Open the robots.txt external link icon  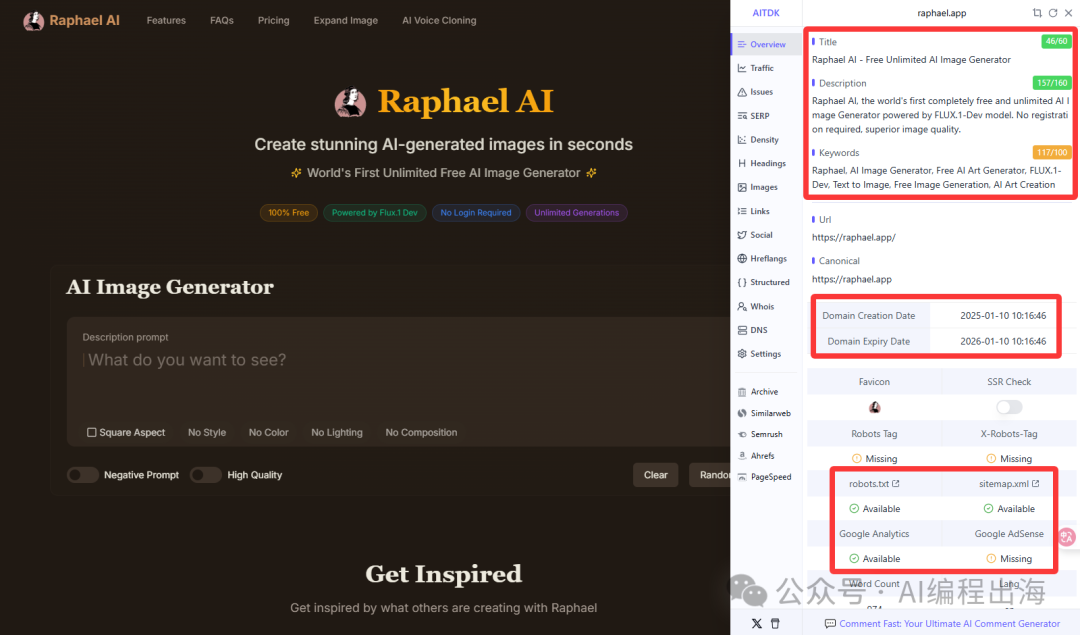pos(896,484)
